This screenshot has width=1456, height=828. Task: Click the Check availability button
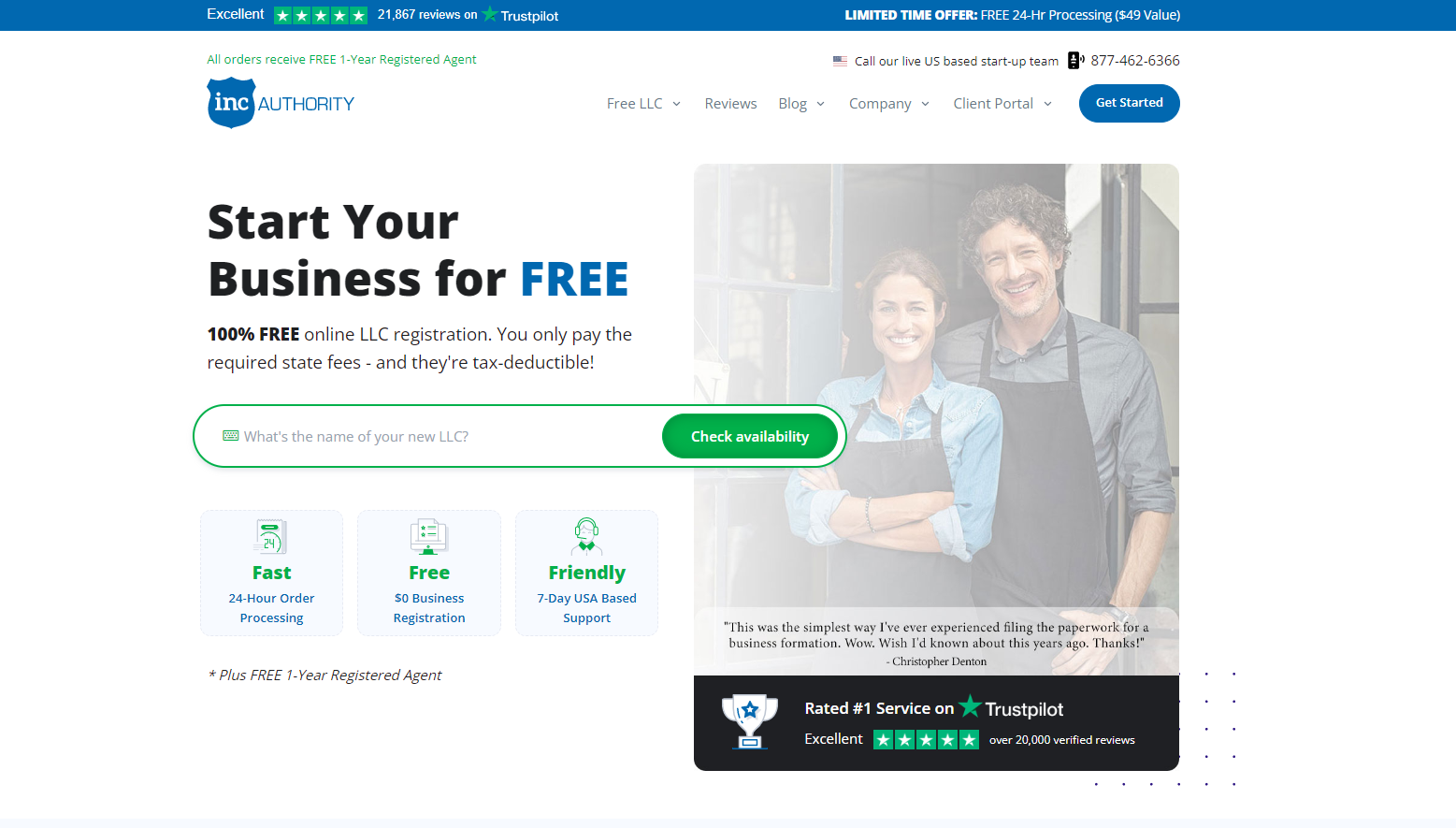click(750, 436)
